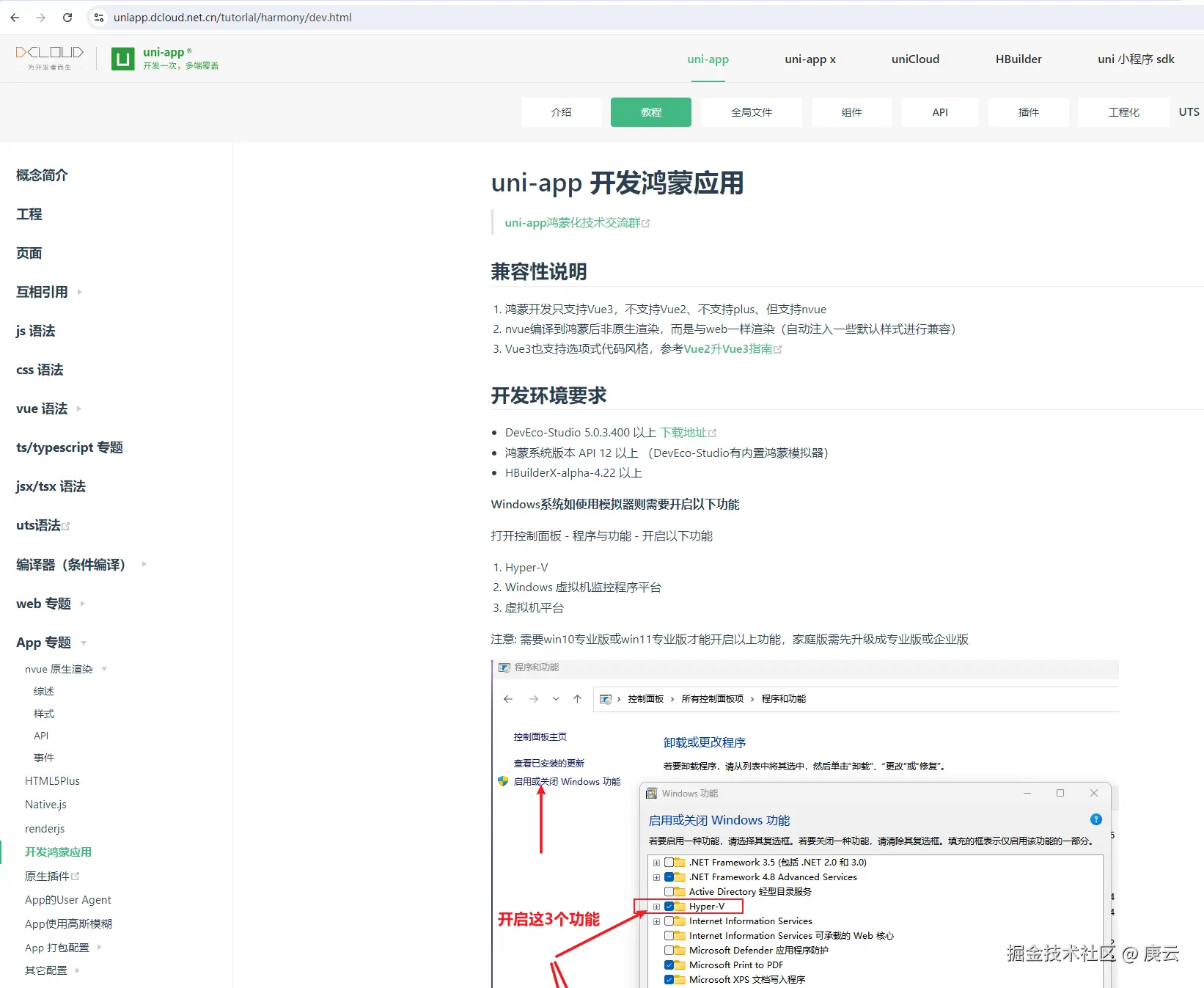Open the uni 小程序 sdk navigation tab
Viewport: 1204px width, 988px height.
(x=1136, y=59)
